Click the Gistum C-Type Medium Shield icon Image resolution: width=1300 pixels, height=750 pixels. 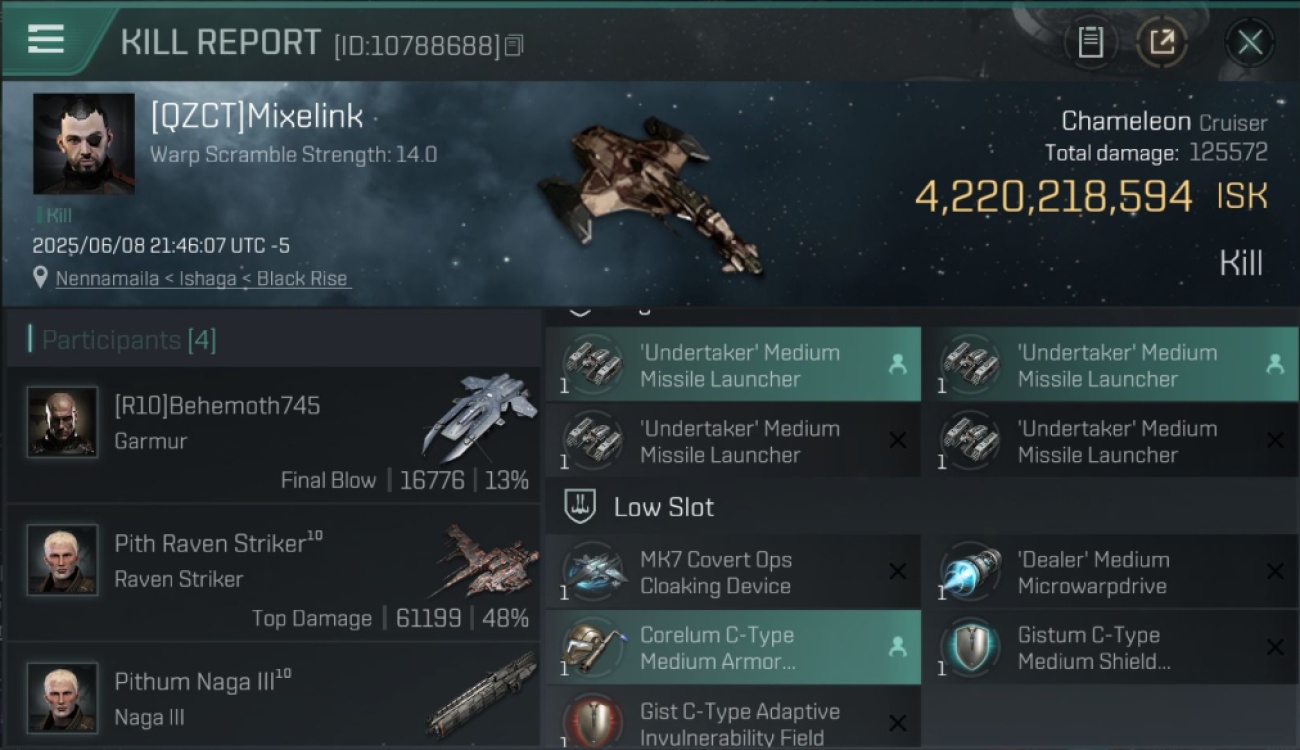971,647
